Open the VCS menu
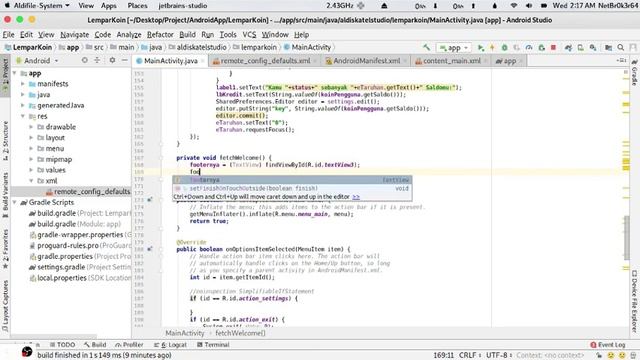The image size is (640, 360). tap(249, 35)
